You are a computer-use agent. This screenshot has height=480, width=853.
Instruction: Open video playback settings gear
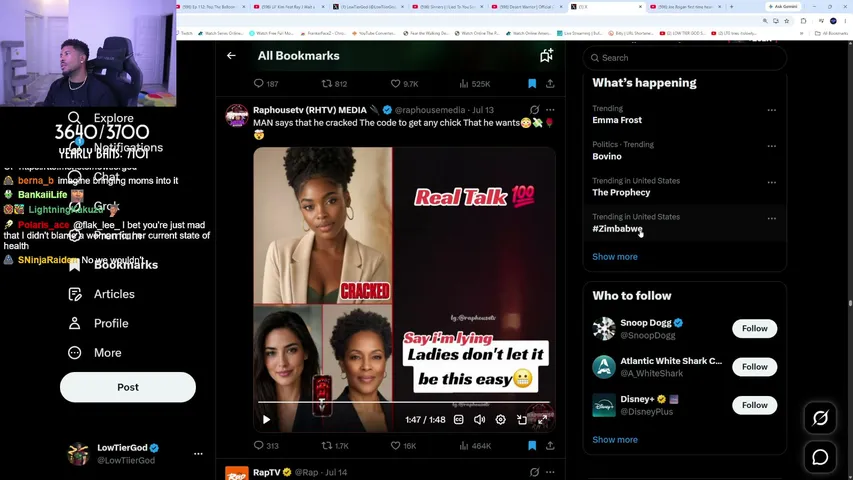click(500, 420)
